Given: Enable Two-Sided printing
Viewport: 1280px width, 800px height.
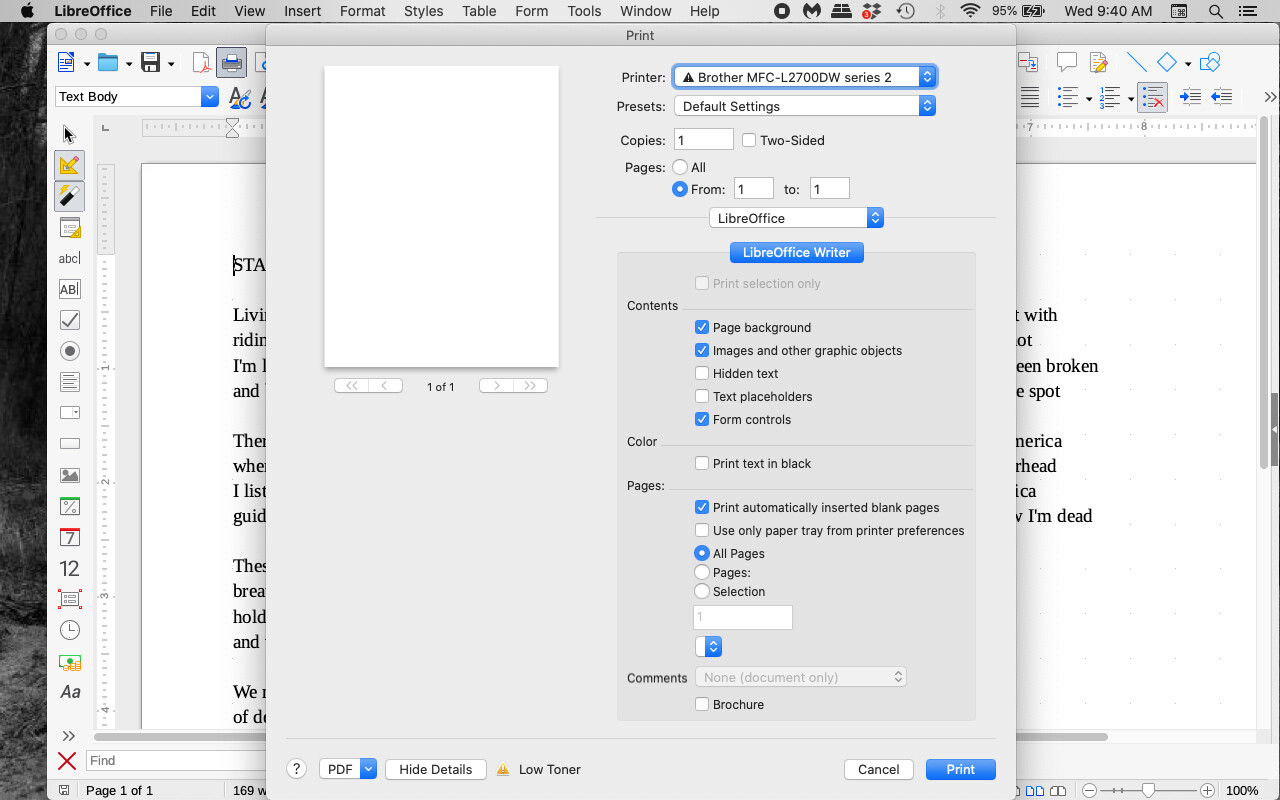Looking at the screenshot, I should point(749,140).
